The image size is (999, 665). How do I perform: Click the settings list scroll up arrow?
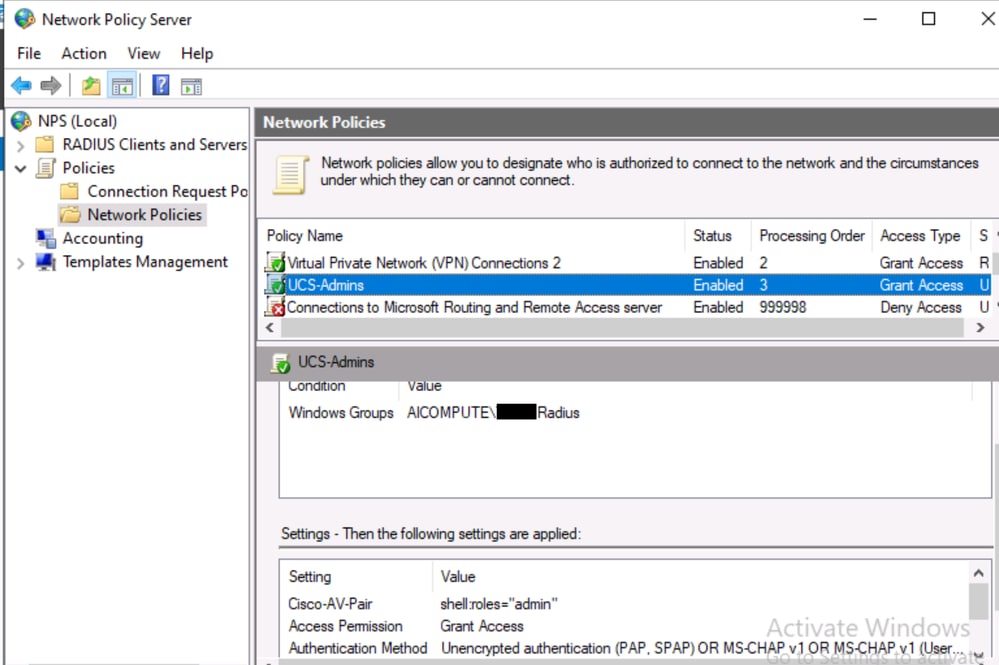(x=979, y=573)
